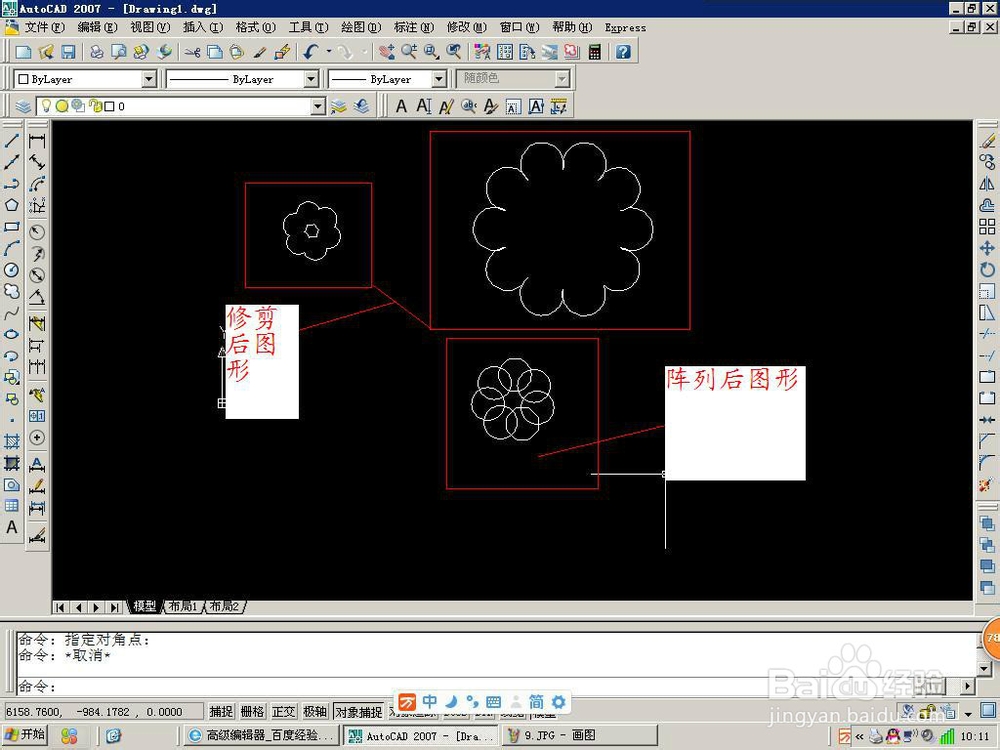Image resolution: width=1000 pixels, height=750 pixels.
Task: Click the Find and Replace text icon
Action: click(x=469, y=107)
